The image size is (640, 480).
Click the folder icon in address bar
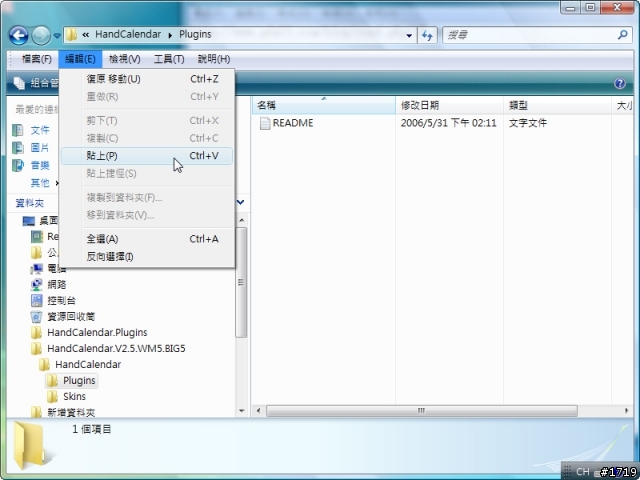click(x=71, y=35)
